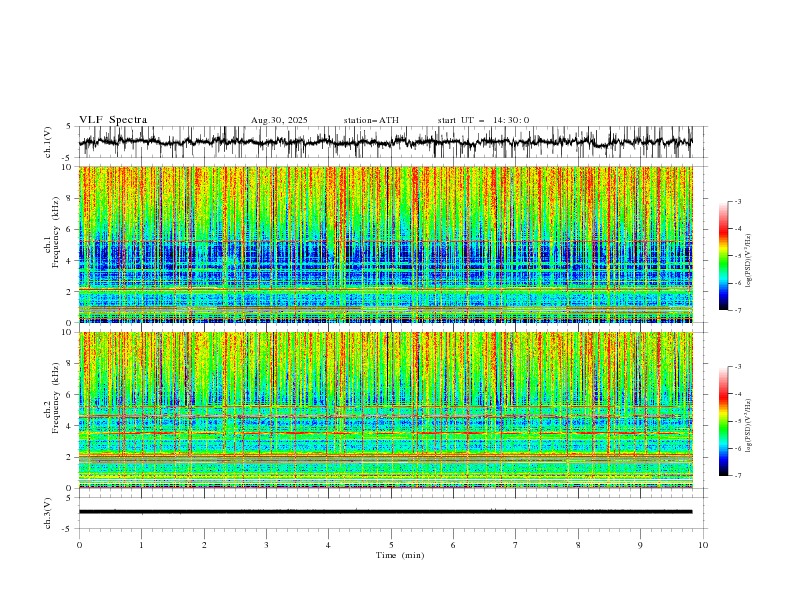Click the ch.1 voltage waveform trace
This screenshot has width=792, height=612.
385,142
